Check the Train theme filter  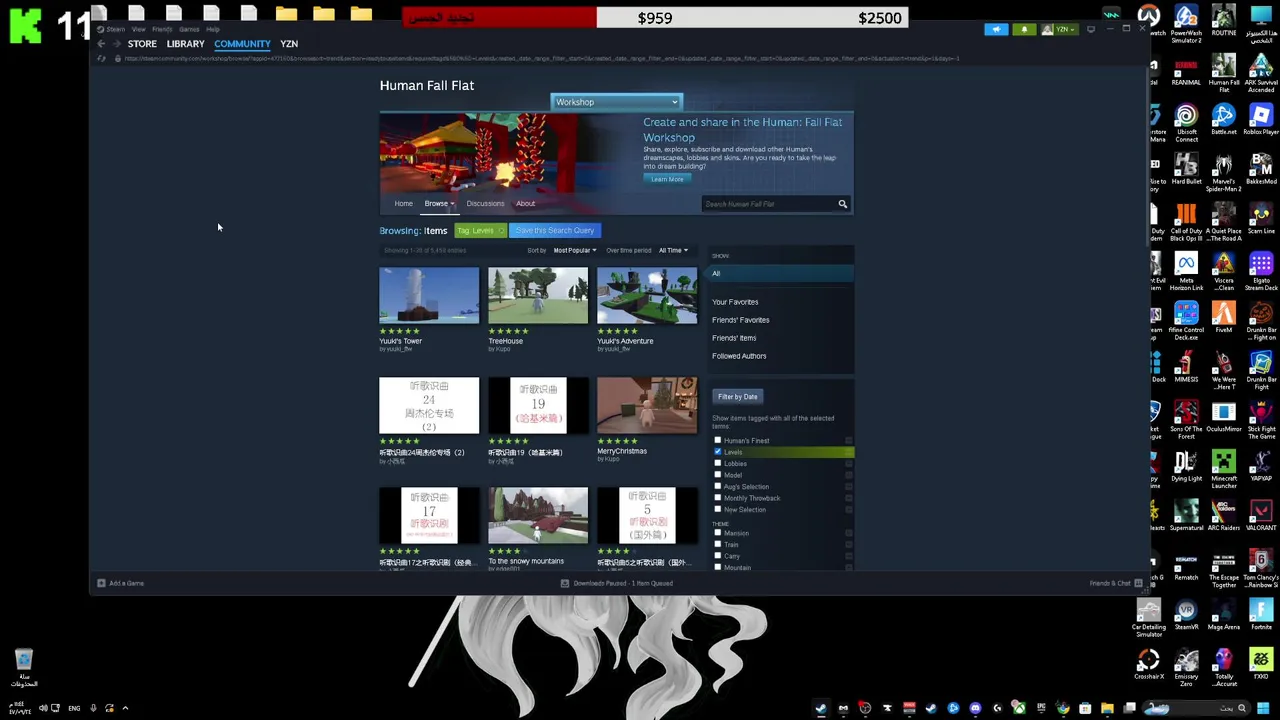[717, 544]
